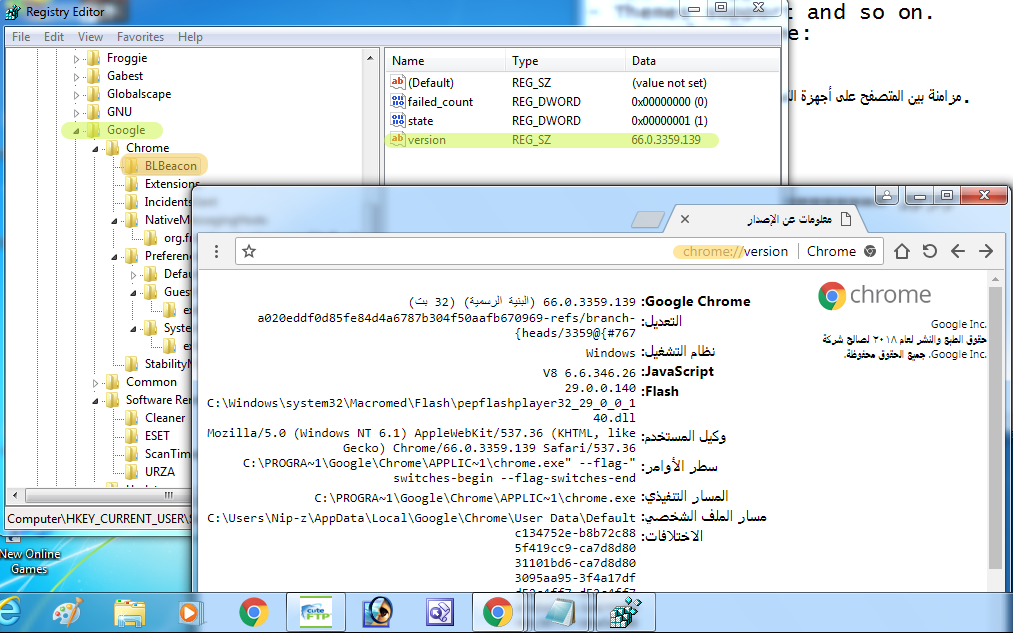1013x633 pixels.
Task: Click the registry tree's horizontal scrollbar left arrow
Action: [14, 495]
